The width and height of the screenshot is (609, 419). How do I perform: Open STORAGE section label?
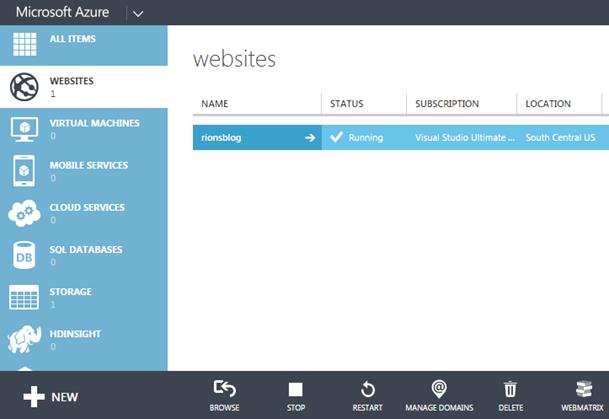70,292
